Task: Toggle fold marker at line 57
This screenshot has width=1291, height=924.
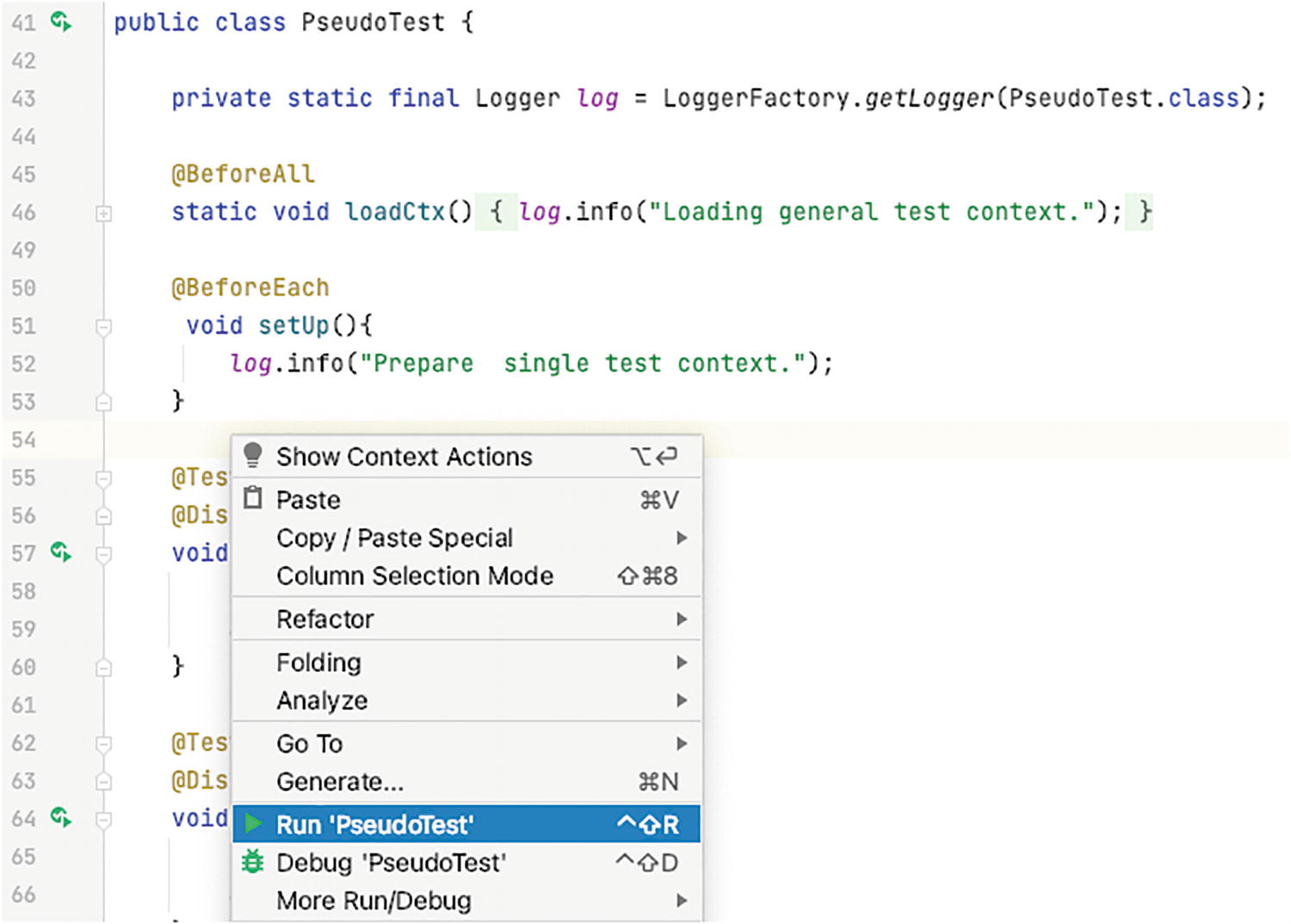Action: tap(103, 554)
